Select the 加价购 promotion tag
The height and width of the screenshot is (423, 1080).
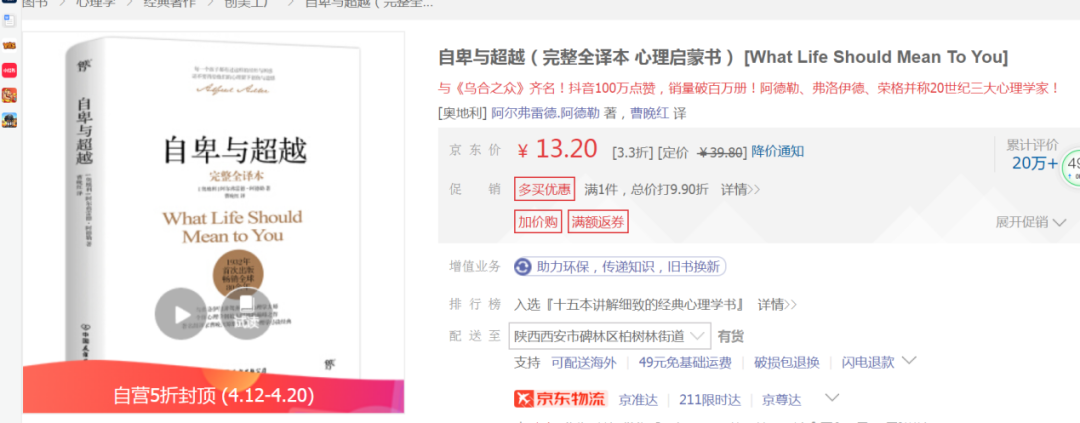pyautogui.click(x=537, y=222)
